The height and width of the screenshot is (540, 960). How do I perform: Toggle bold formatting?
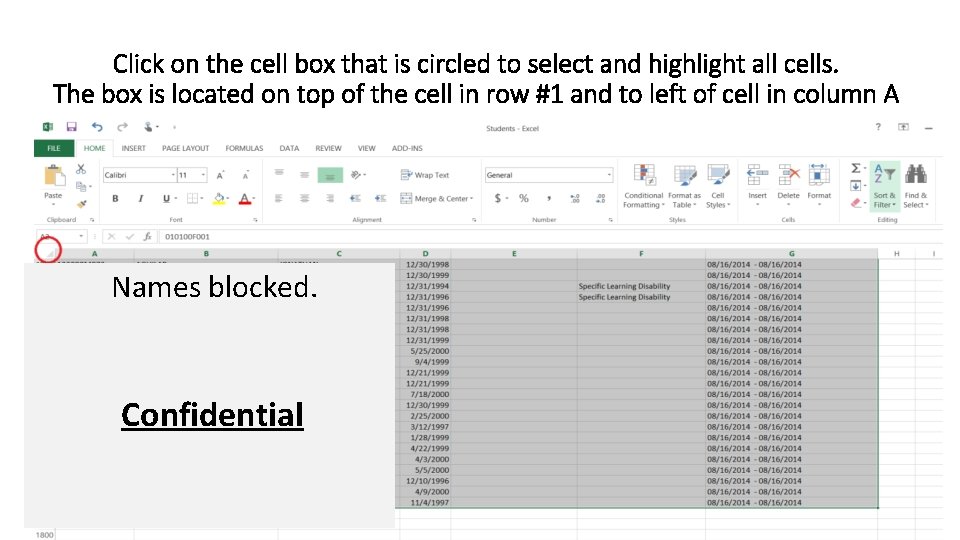point(115,198)
